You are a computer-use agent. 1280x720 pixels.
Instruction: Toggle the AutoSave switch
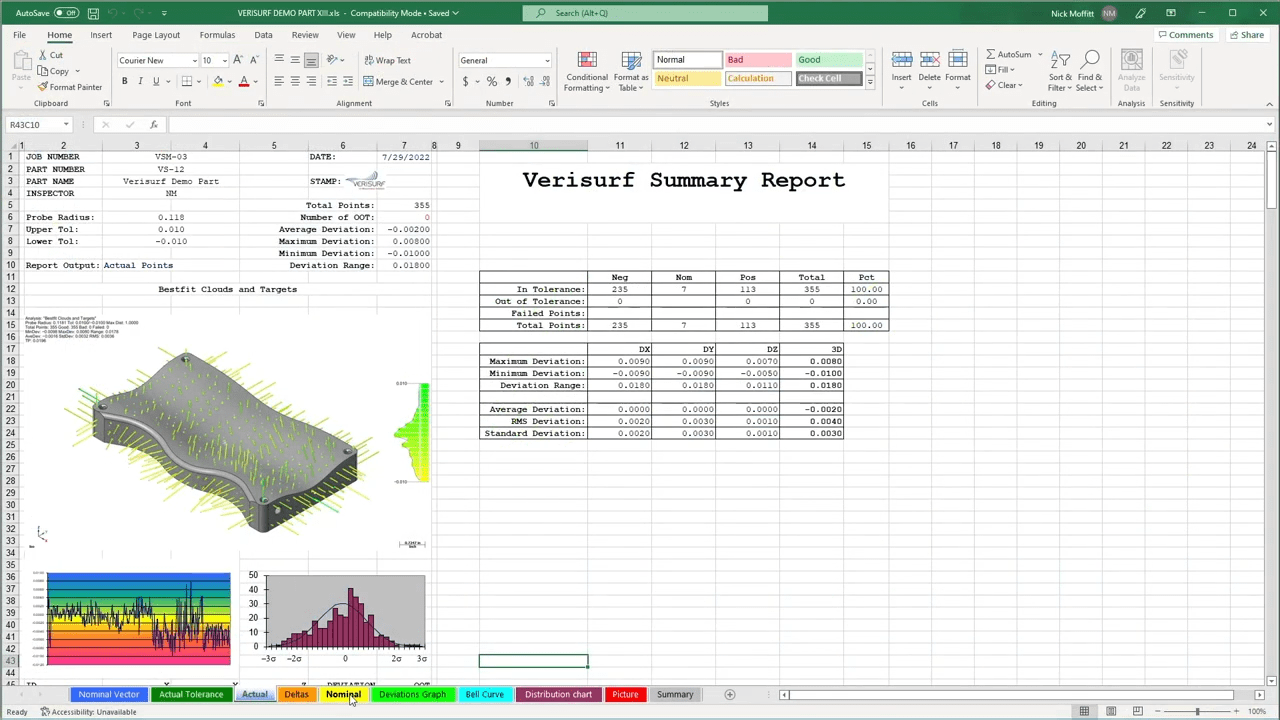coord(66,13)
